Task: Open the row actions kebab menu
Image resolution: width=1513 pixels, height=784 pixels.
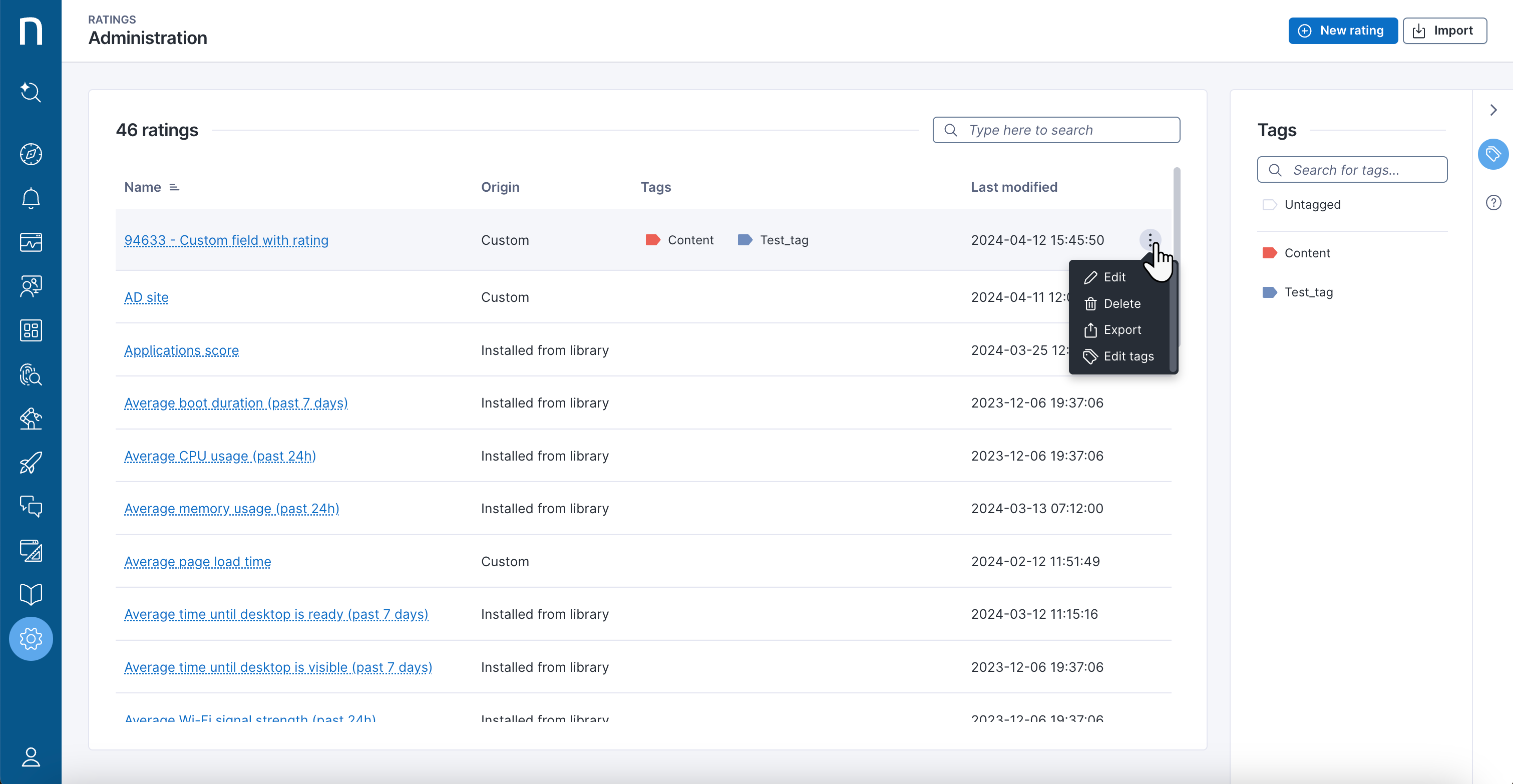Action: click(1150, 240)
